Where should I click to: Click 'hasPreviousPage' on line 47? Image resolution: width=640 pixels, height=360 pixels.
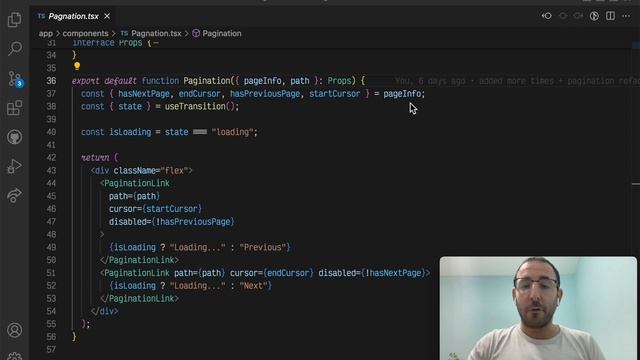(x=195, y=222)
